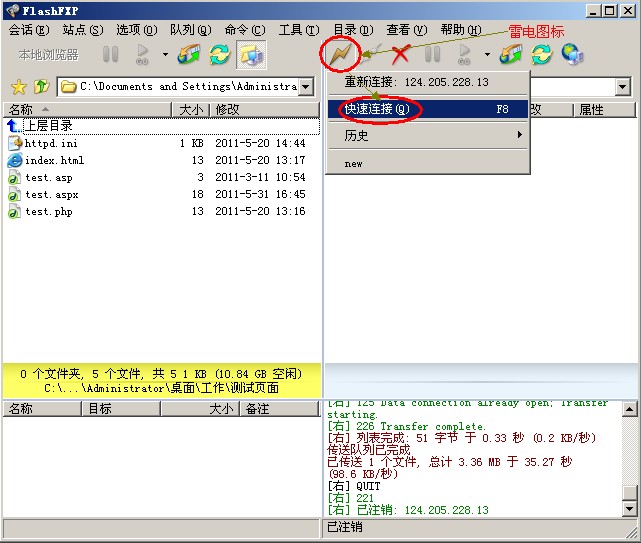The height and width of the screenshot is (543, 641).
Task: Click the yellow star bookmarks icon
Action: pos(17,87)
